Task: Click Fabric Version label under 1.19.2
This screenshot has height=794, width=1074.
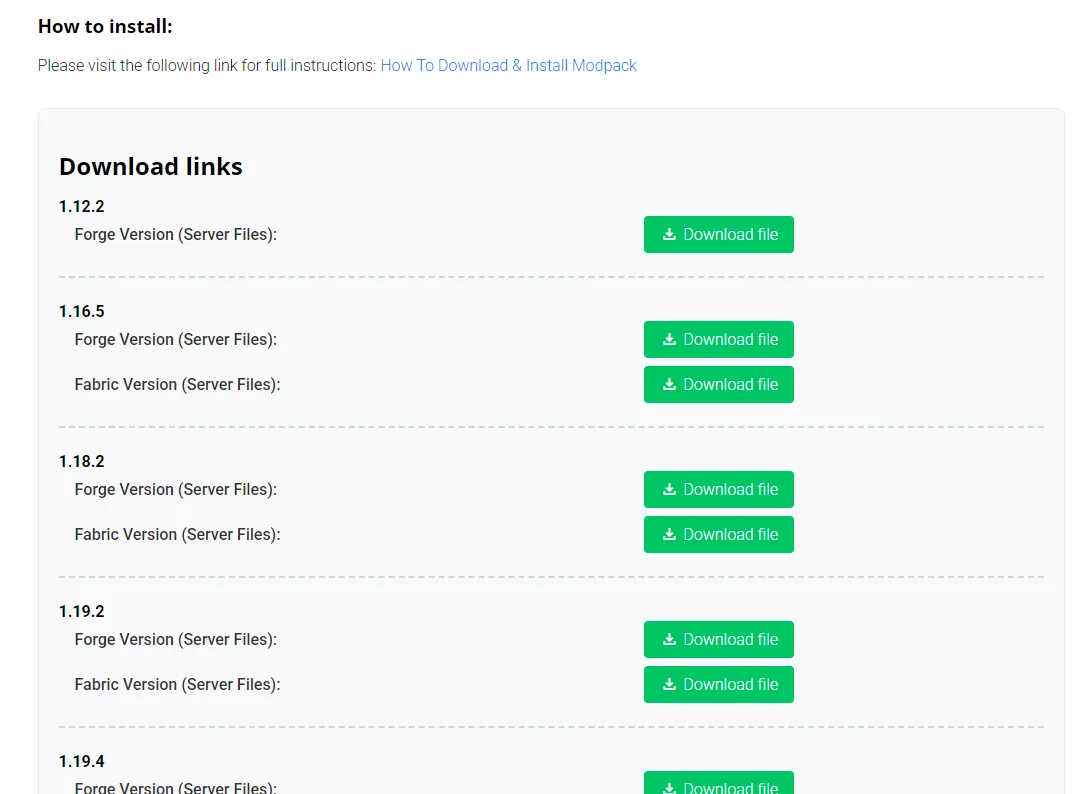Action: click(x=177, y=684)
